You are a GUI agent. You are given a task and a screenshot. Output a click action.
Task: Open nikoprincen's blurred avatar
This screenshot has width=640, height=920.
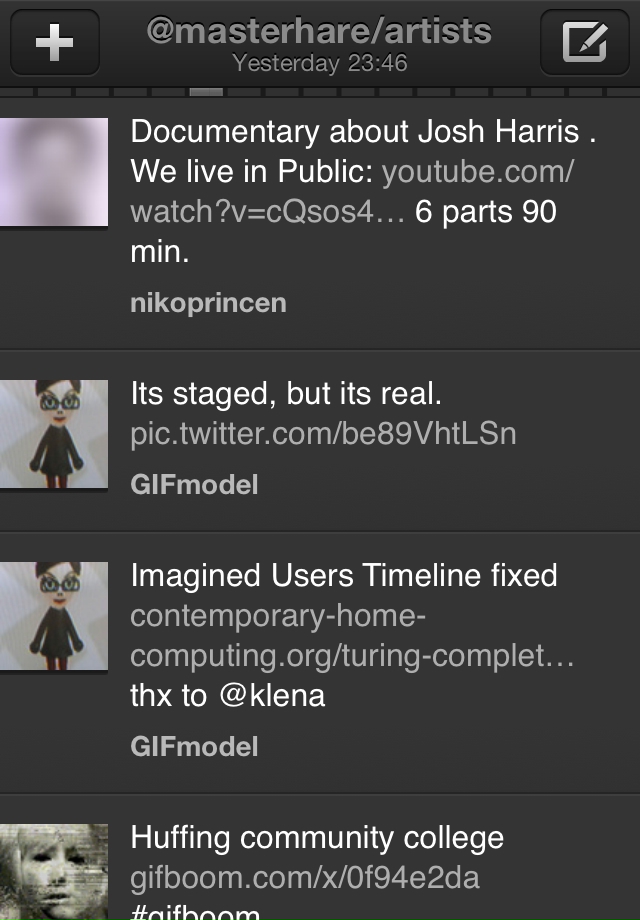click(x=54, y=172)
